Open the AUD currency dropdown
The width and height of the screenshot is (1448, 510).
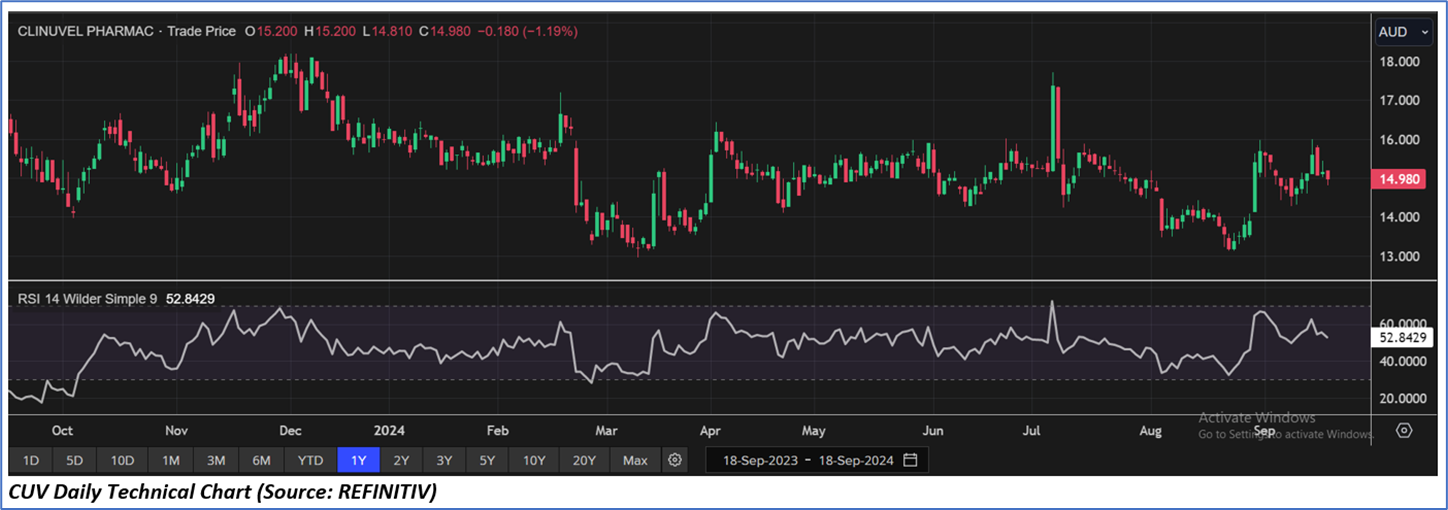1404,32
